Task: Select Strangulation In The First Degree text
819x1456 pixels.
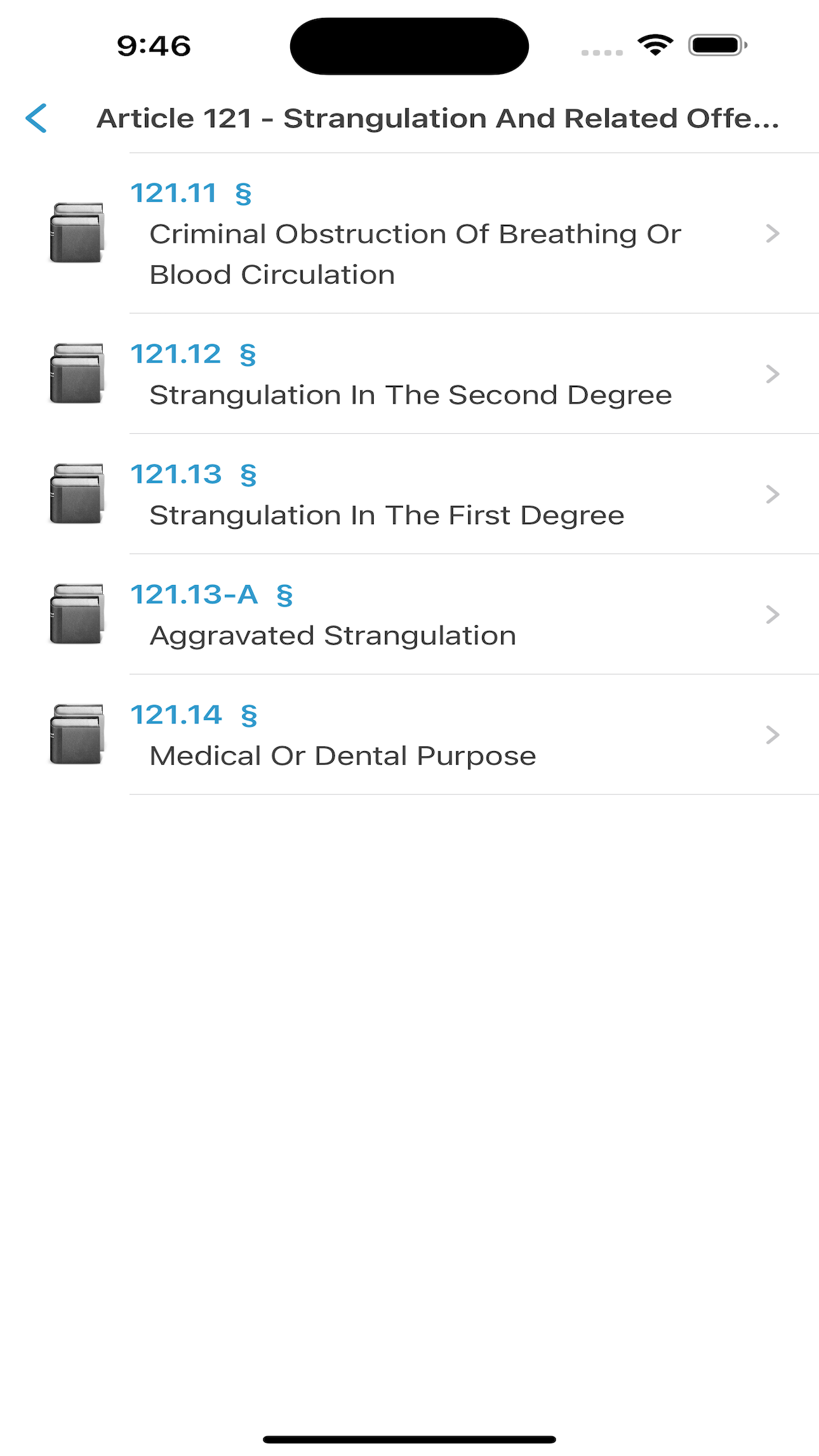Action: point(387,516)
